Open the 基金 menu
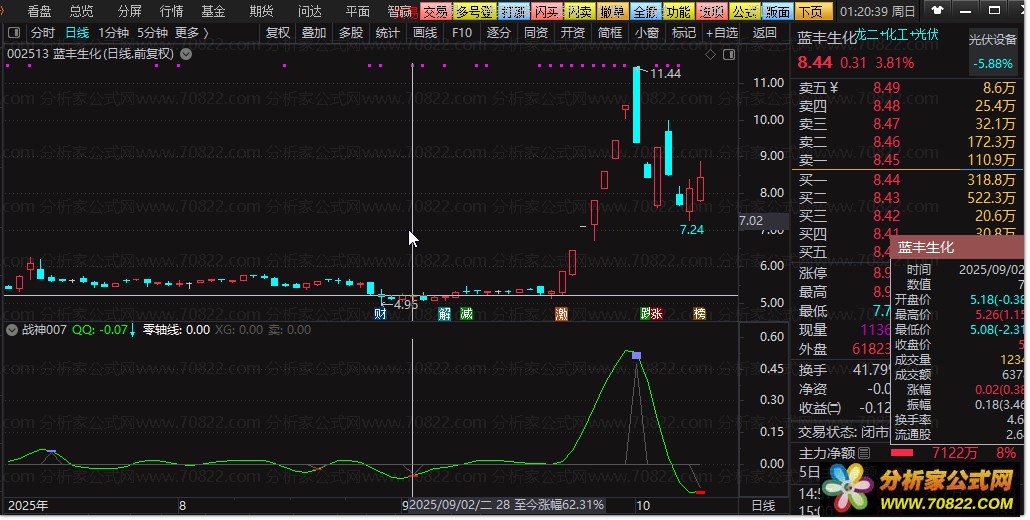Screen dimensions: 1030x520 (213, 11)
